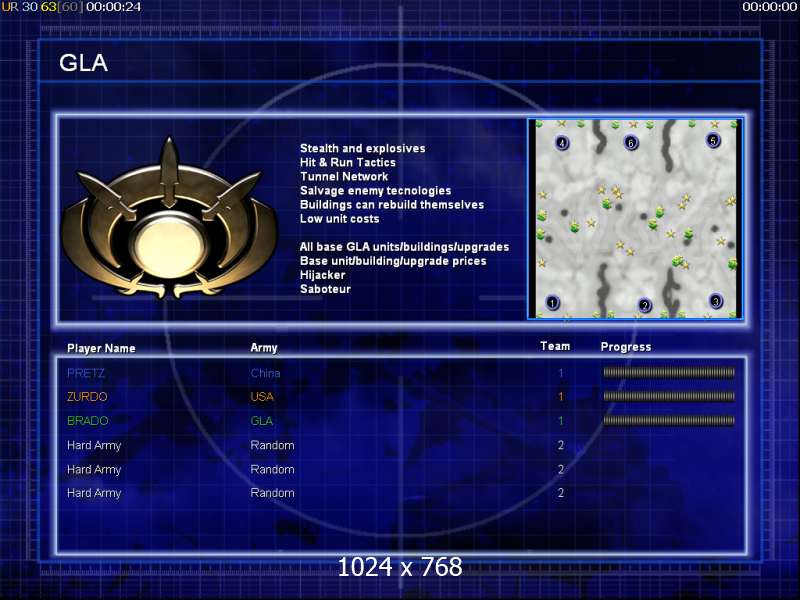Select player BRADO in the list
The height and width of the screenshot is (600, 800).
click(x=88, y=421)
